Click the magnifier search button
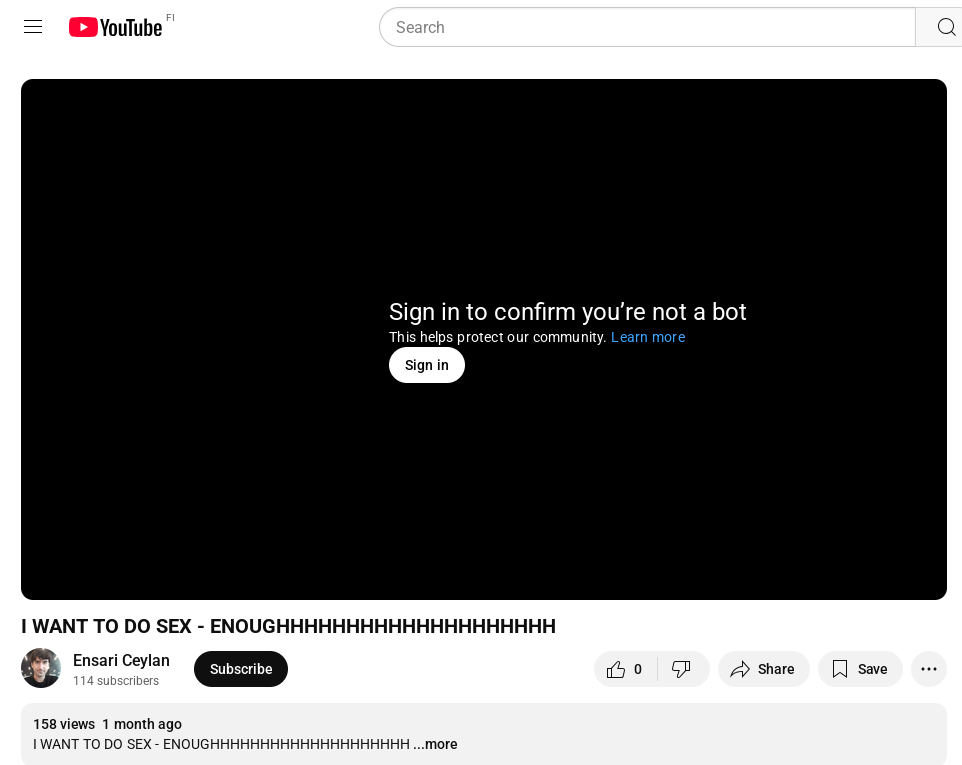Viewport: 962px width, 765px height. (x=945, y=27)
